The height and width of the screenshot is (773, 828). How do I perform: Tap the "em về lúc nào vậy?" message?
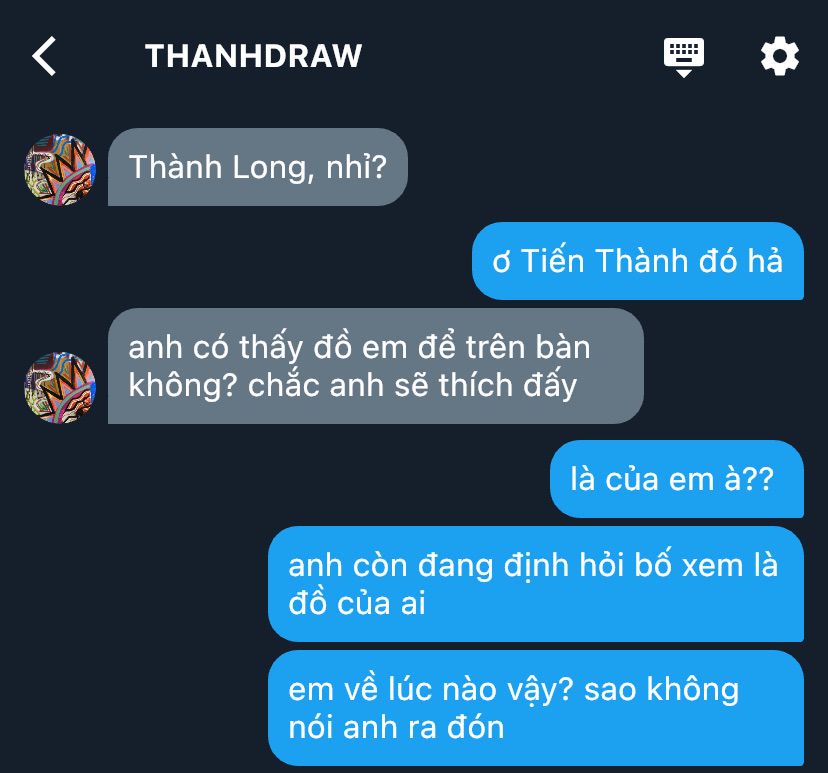[x=536, y=708]
